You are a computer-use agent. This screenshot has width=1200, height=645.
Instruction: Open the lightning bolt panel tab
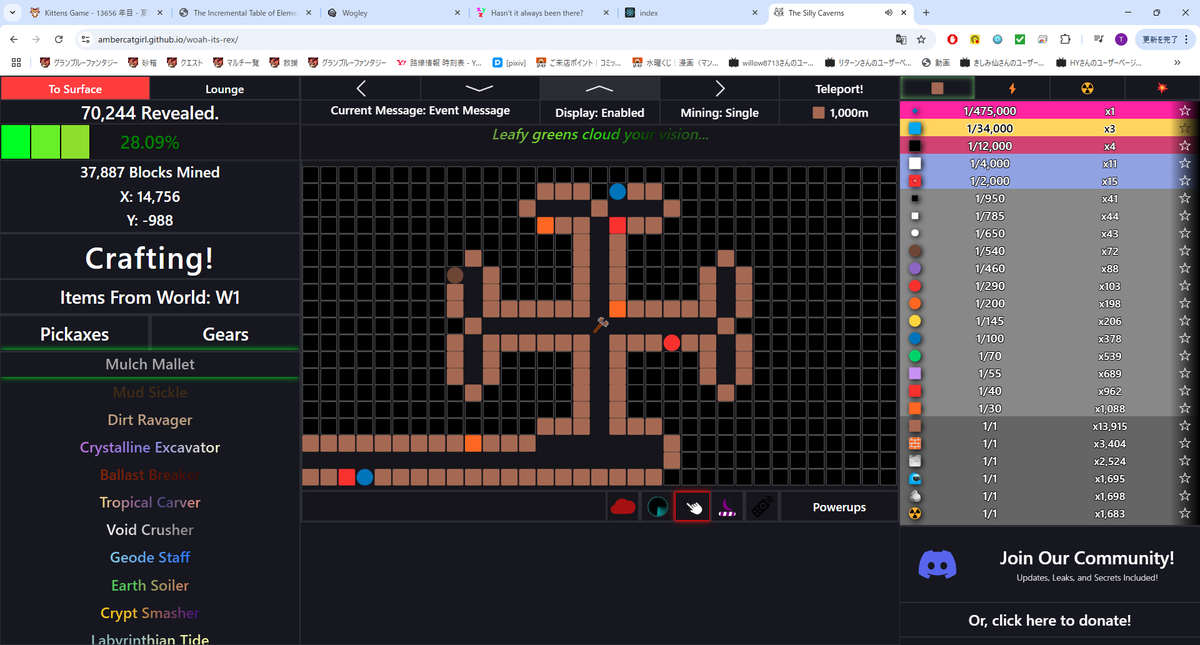1014,88
